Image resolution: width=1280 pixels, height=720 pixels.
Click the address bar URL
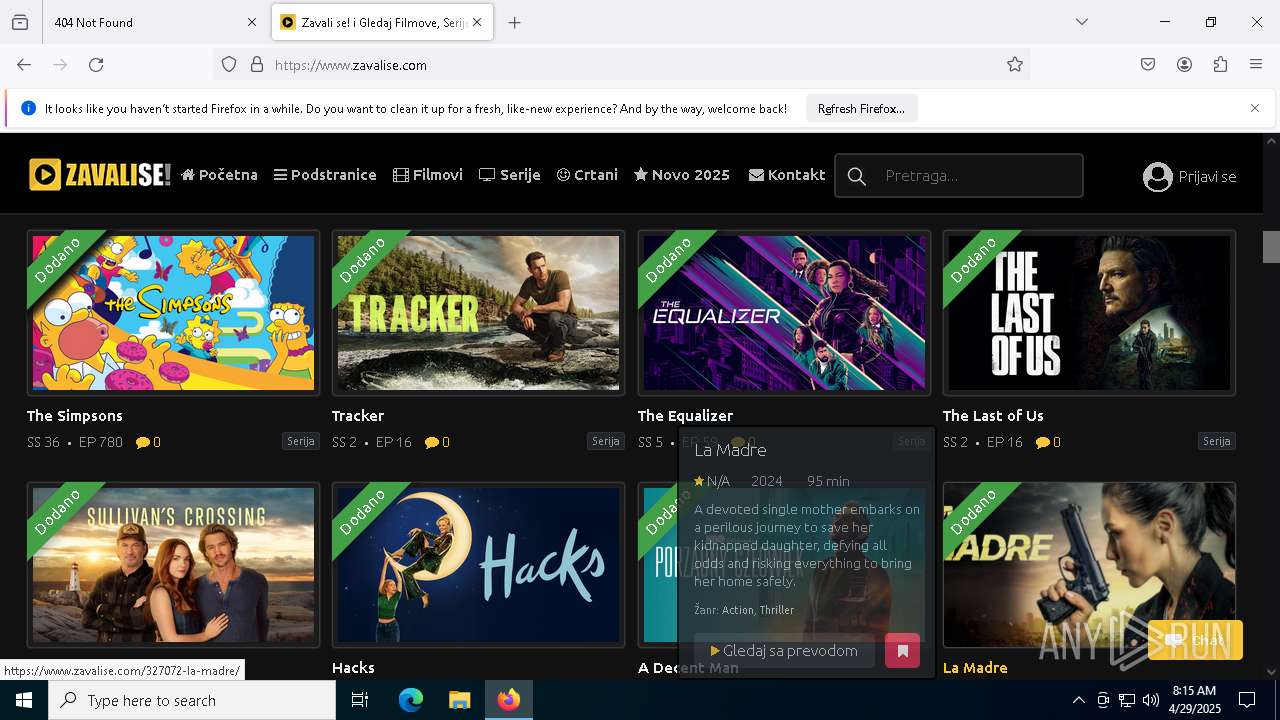[x=351, y=65]
